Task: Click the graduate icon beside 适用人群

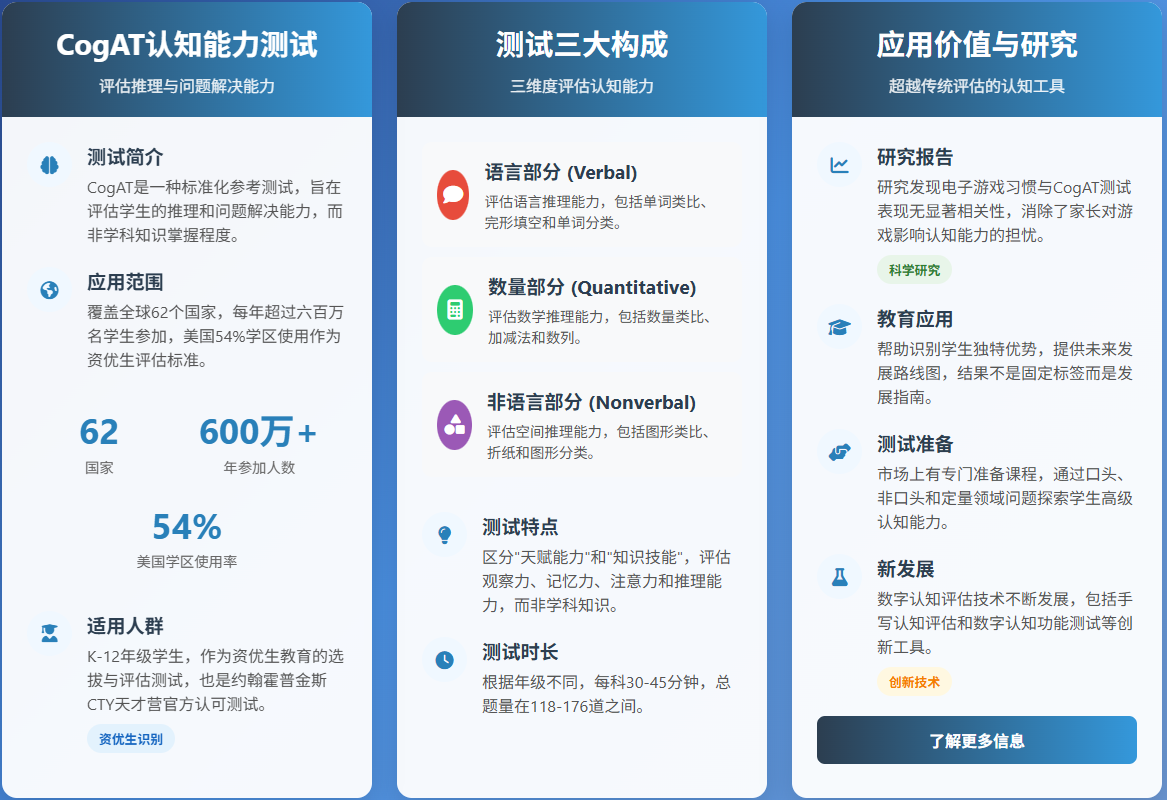Action: [50, 633]
